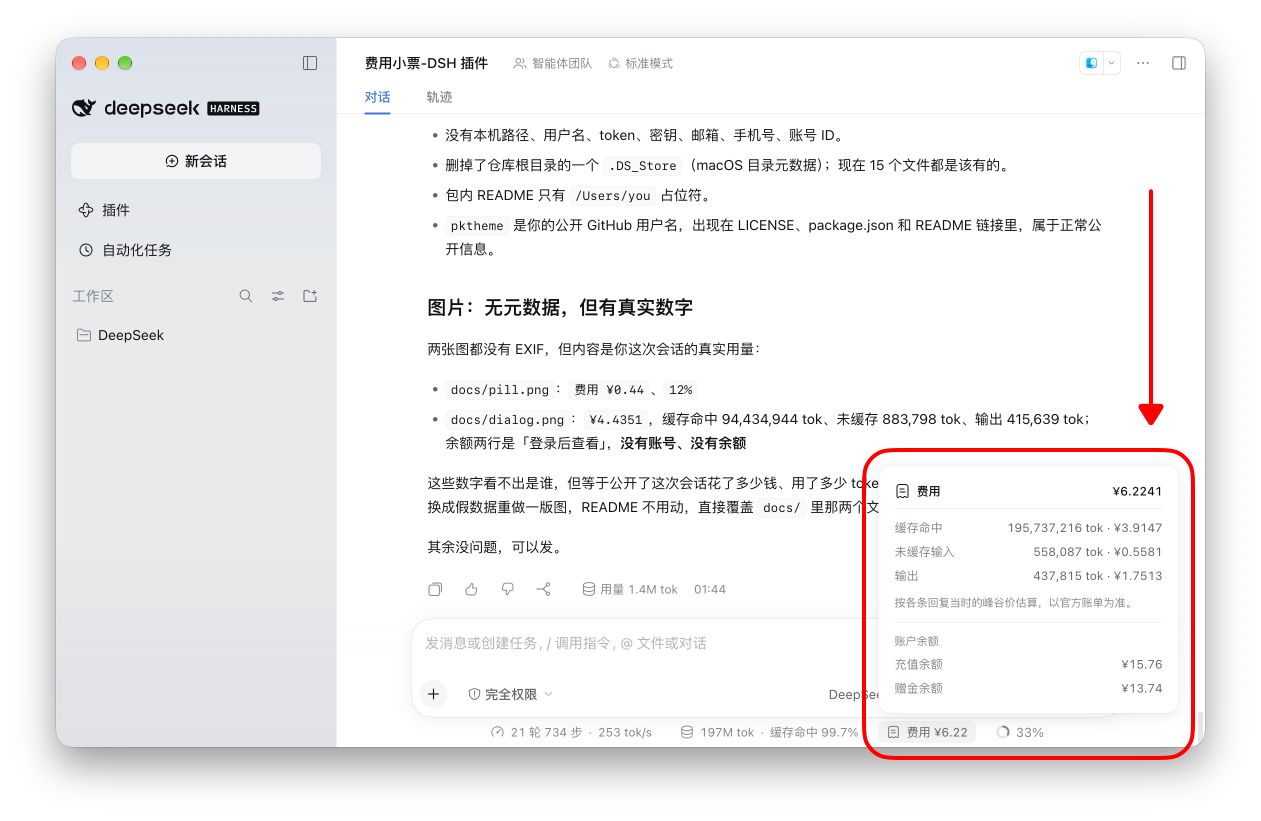This screenshot has height=821, width=1261.
Task: Expand the layout dropdown chevron in header
Action: [x=1111, y=63]
